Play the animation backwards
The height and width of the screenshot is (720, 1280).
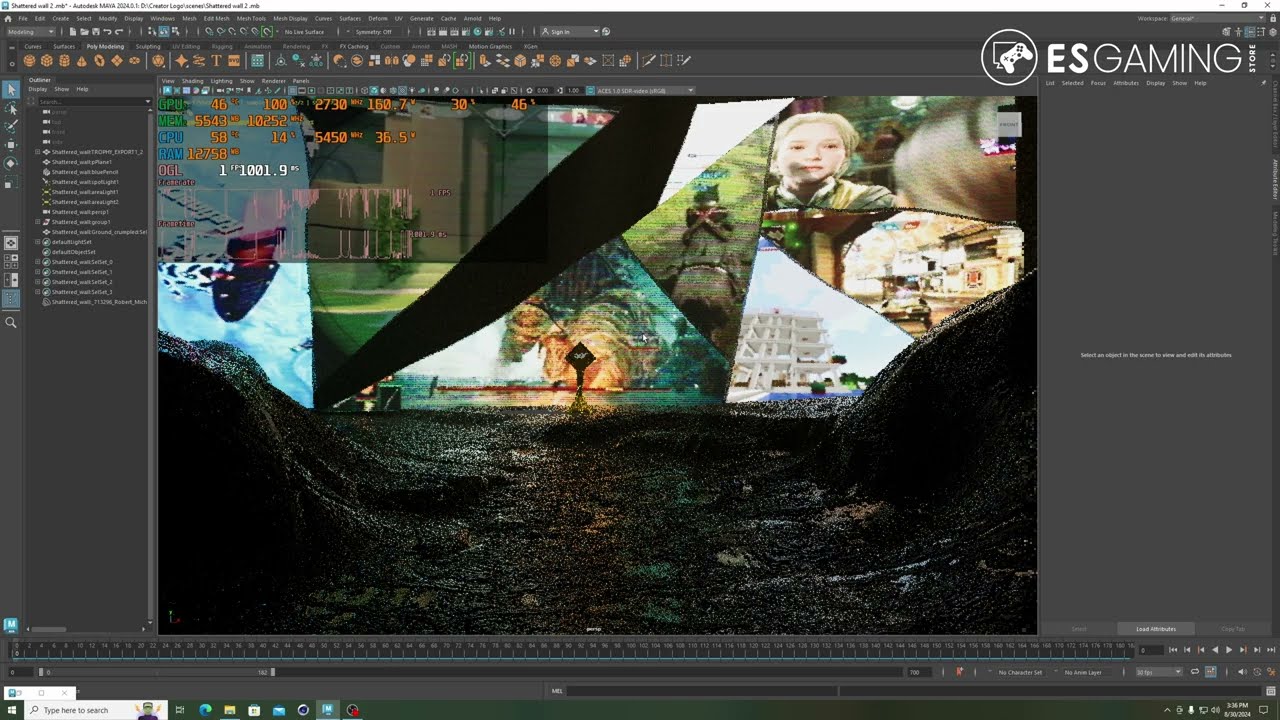coord(1215,650)
